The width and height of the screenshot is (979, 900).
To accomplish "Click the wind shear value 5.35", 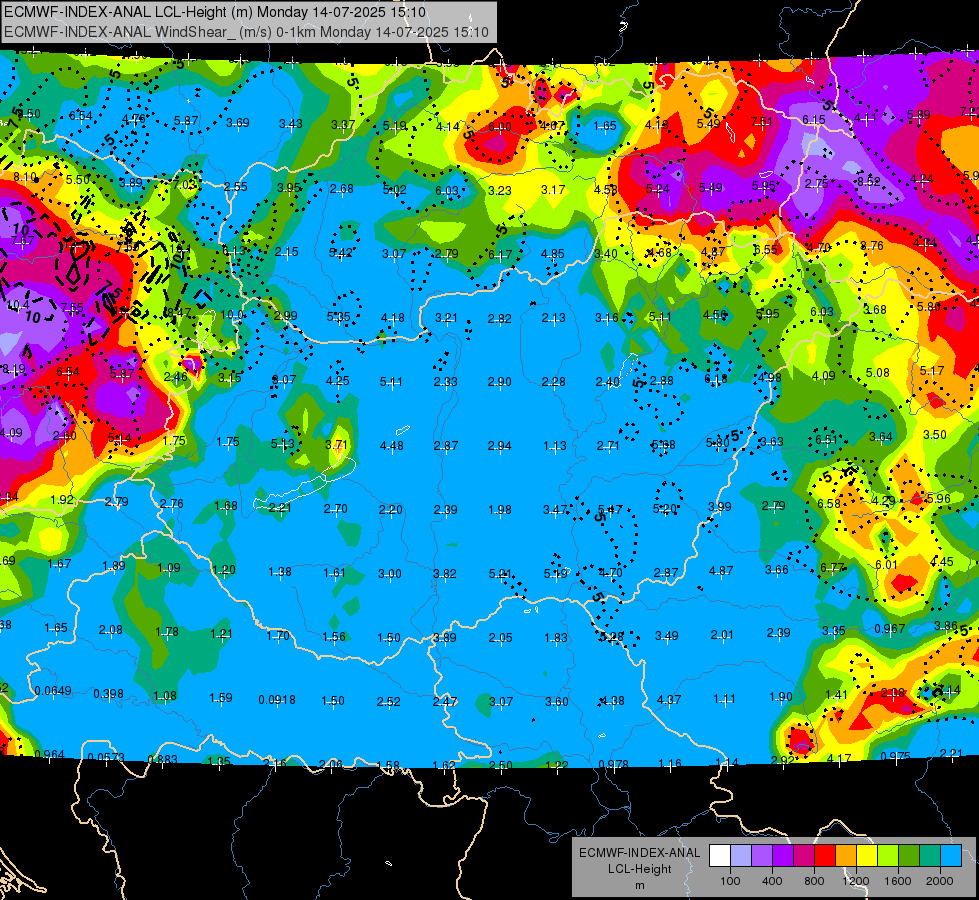I will [338, 317].
